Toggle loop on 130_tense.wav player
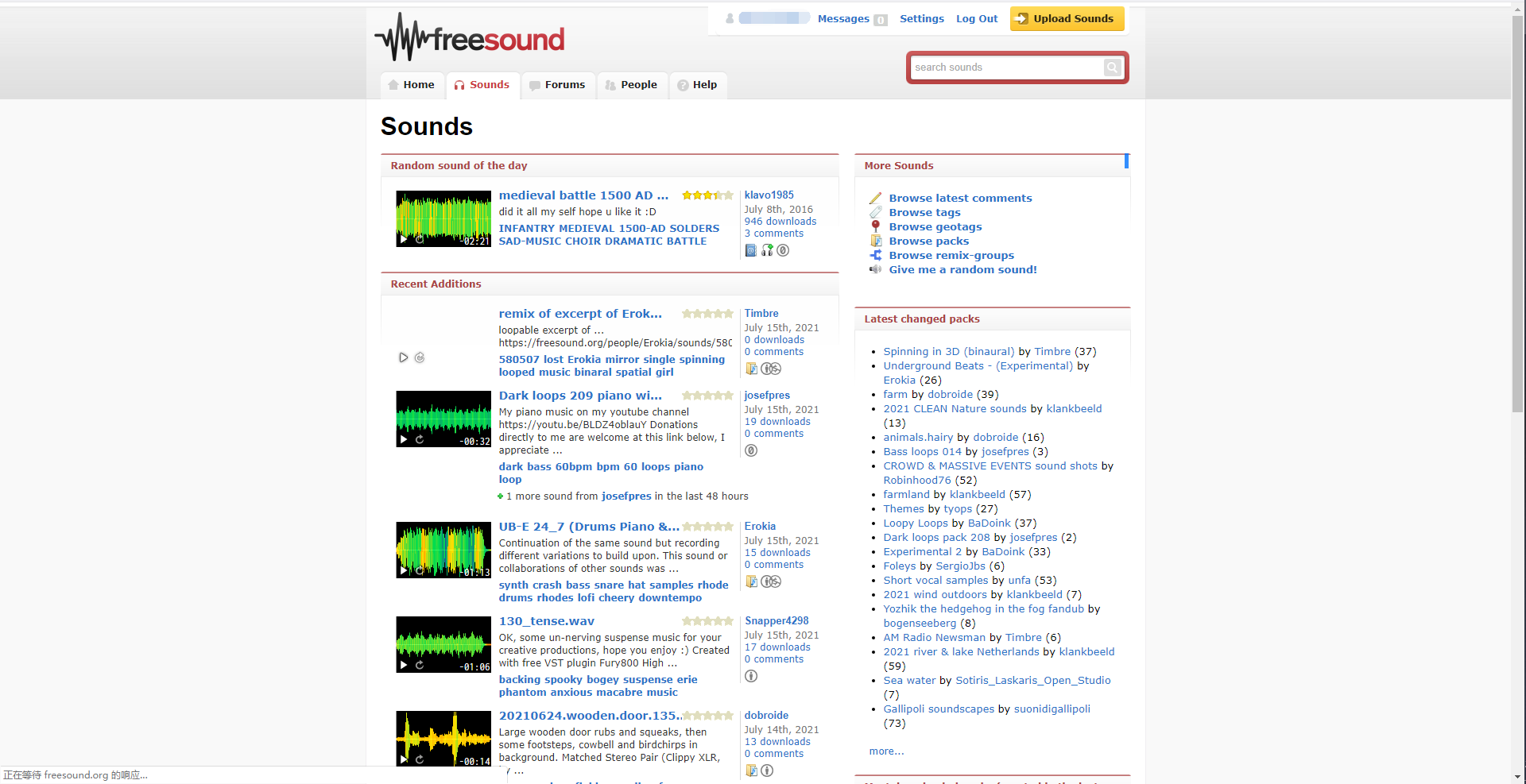 [x=420, y=665]
